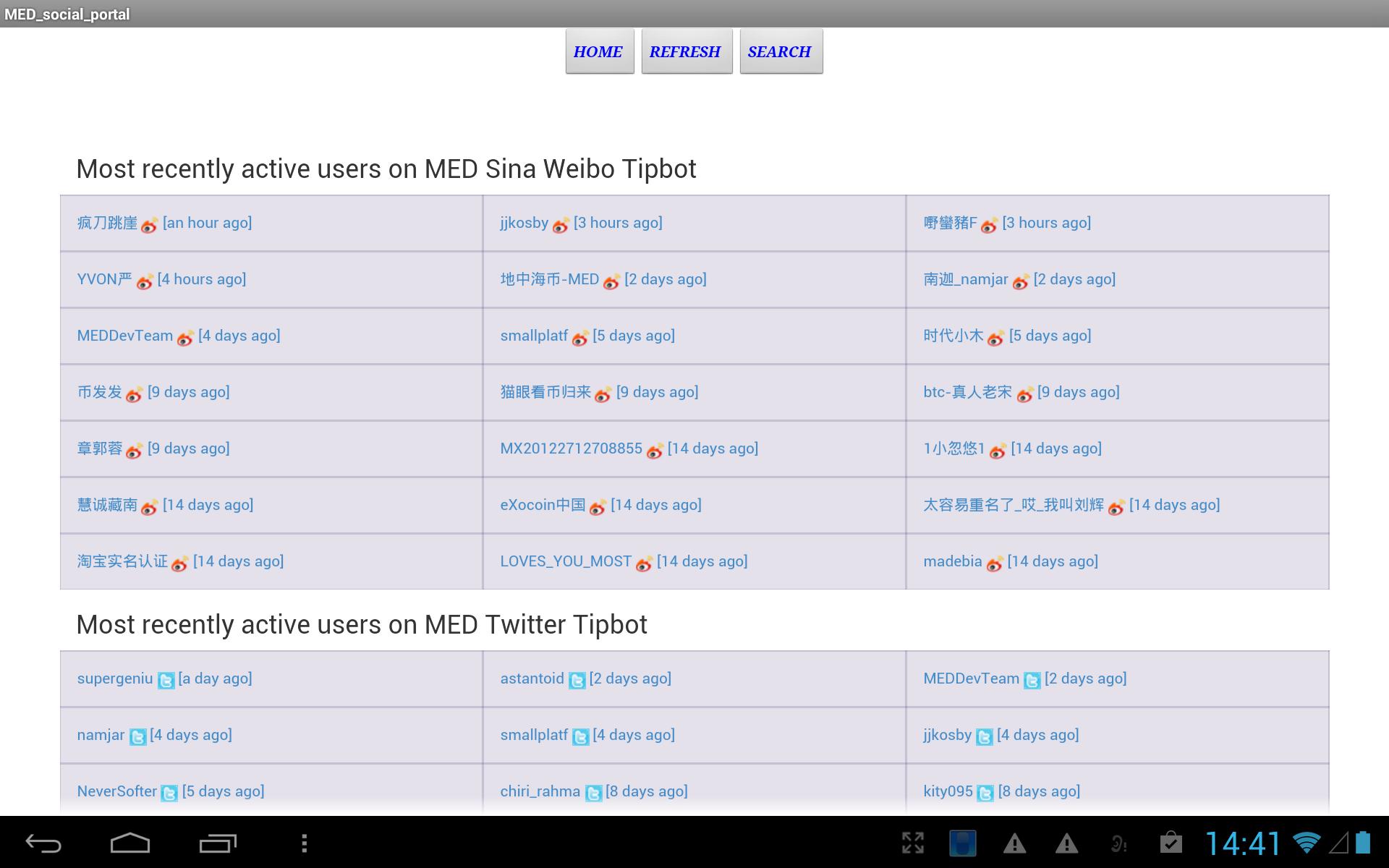Click Twitter icon beside jjkosby [4 days ago]
The image size is (1389, 868).
985,737
